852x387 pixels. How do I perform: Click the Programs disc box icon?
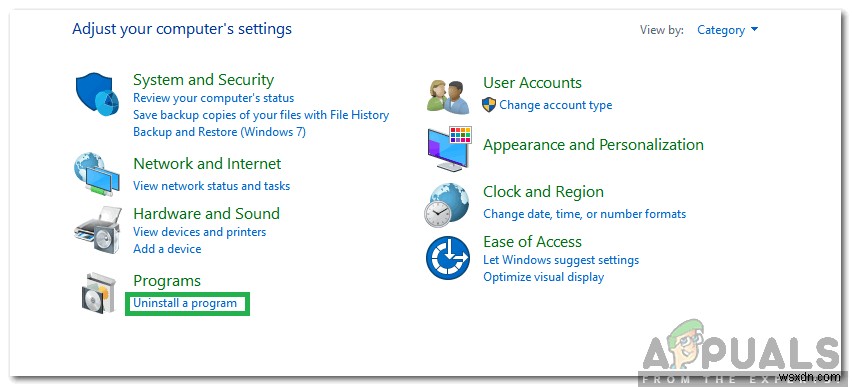[x=98, y=293]
